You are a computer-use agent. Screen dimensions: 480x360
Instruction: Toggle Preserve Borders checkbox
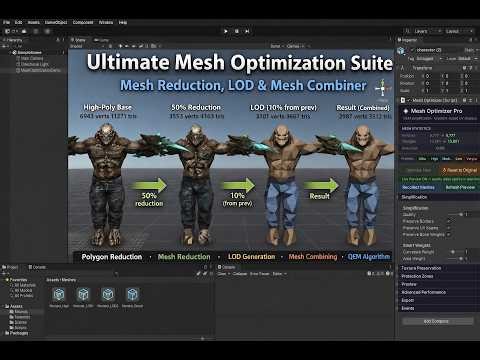point(449,221)
